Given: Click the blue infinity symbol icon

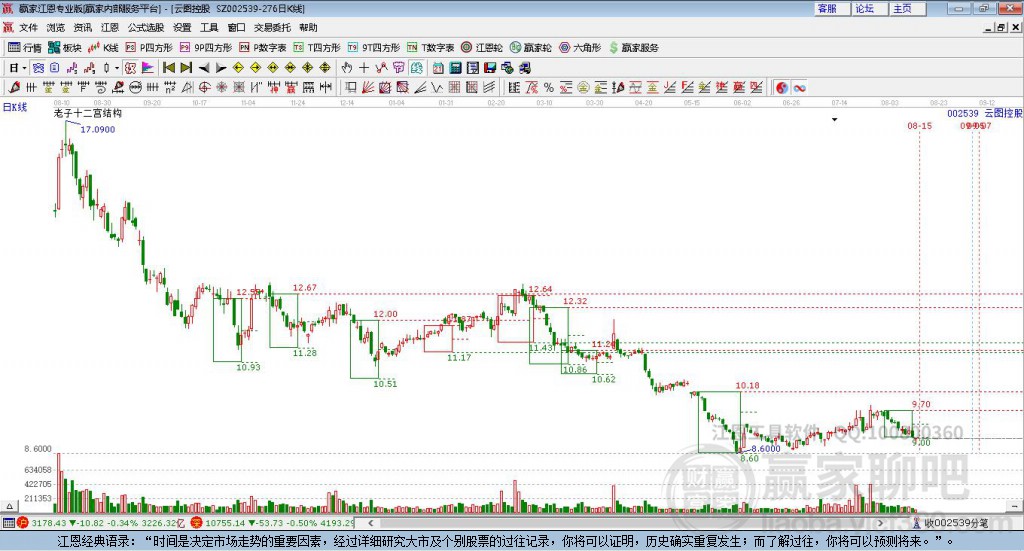Looking at the screenshot, I should pyautogui.click(x=799, y=87).
